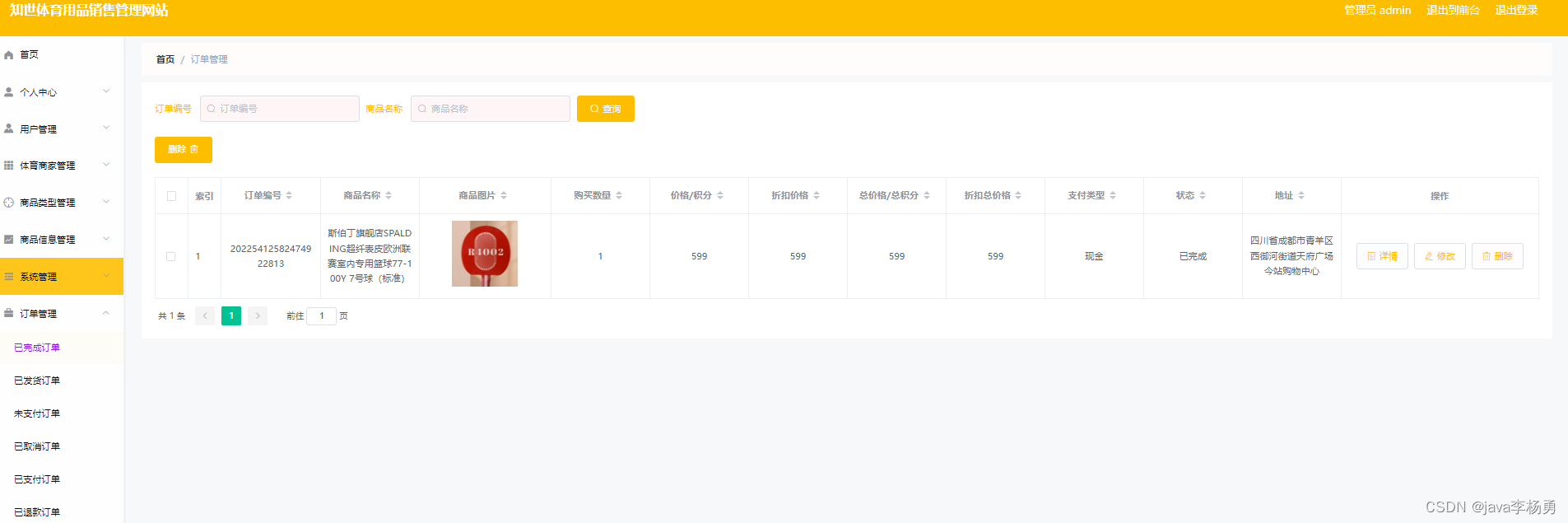Open 详情 for the order row
Image resolution: width=1568 pixels, height=523 pixels.
[x=1382, y=256]
